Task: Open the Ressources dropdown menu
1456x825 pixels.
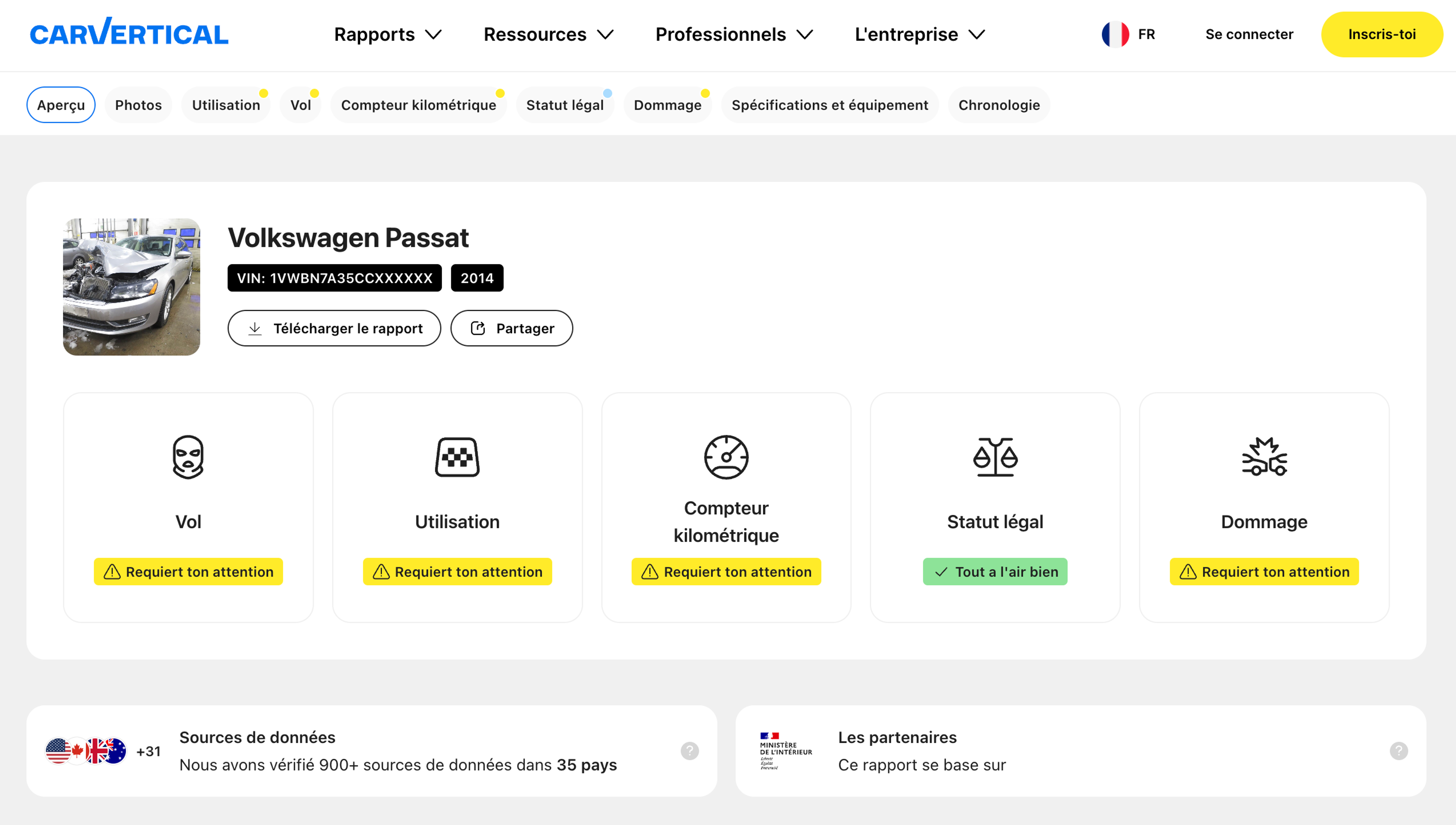Action: 548,35
